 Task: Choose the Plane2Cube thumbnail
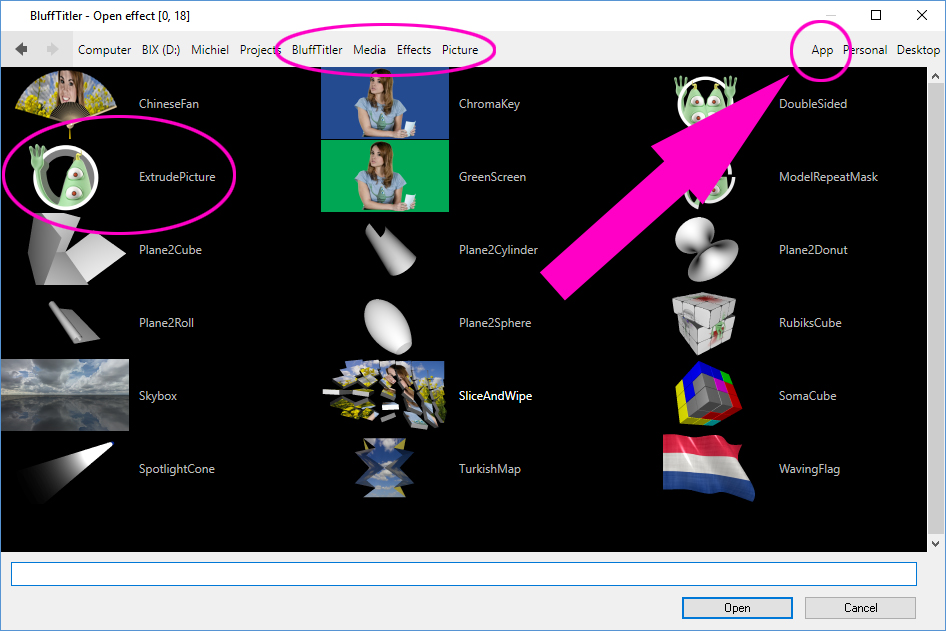pyautogui.click(x=75, y=250)
